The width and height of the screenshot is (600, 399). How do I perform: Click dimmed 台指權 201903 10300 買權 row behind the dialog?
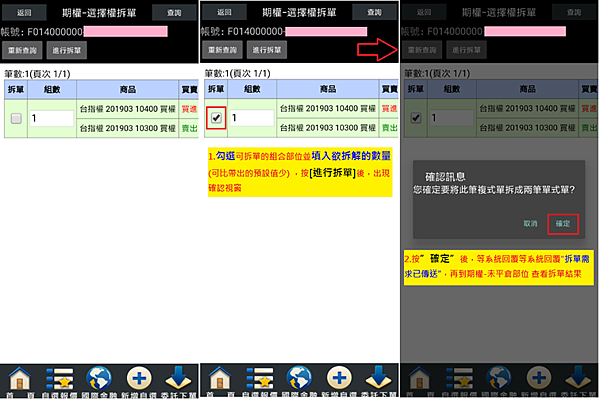pos(528,128)
